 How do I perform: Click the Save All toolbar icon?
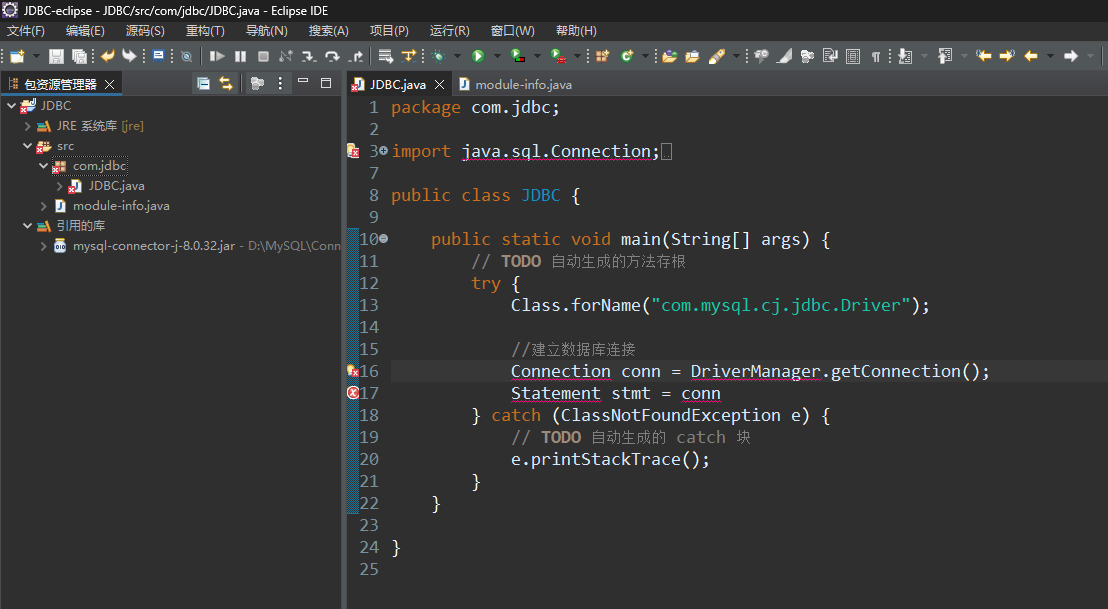click(x=79, y=56)
